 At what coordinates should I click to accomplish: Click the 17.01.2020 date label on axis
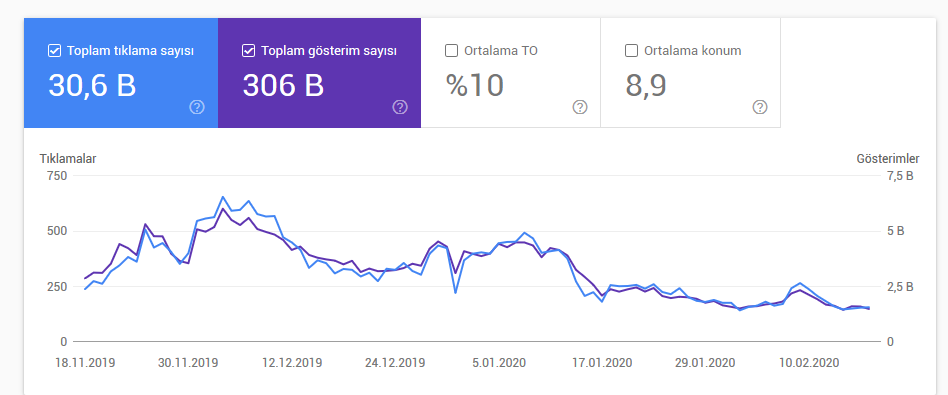[602, 363]
